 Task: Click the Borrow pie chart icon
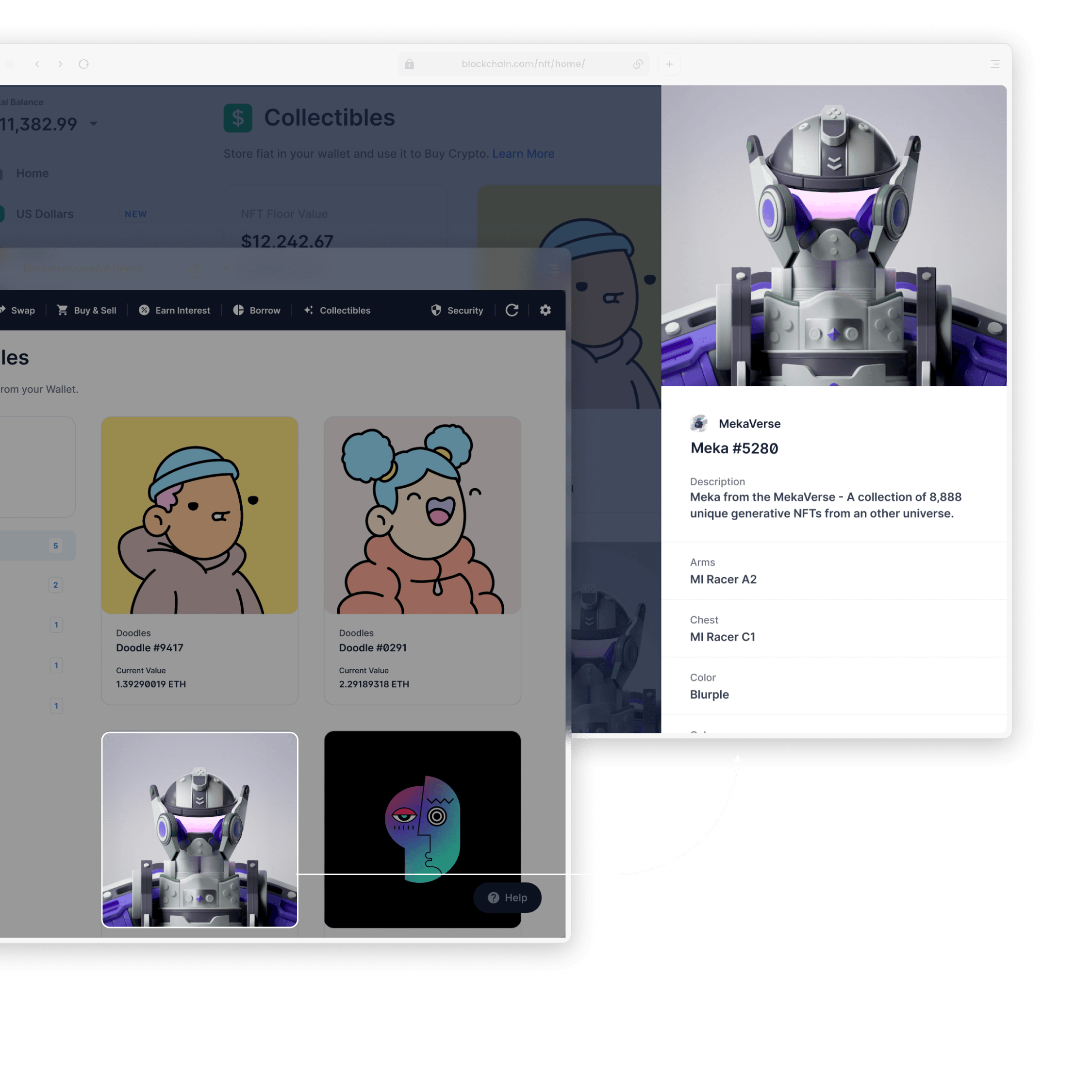point(238,310)
